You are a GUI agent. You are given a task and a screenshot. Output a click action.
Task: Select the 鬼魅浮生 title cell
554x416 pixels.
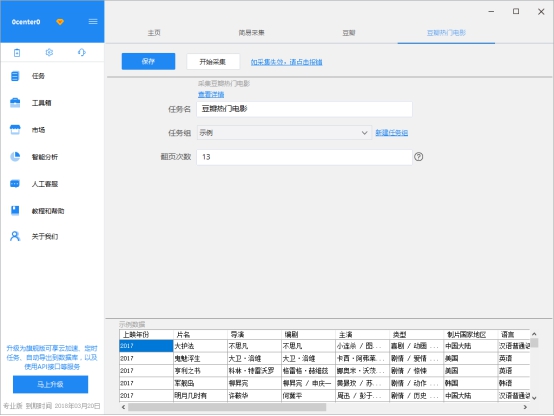click(x=200, y=358)
